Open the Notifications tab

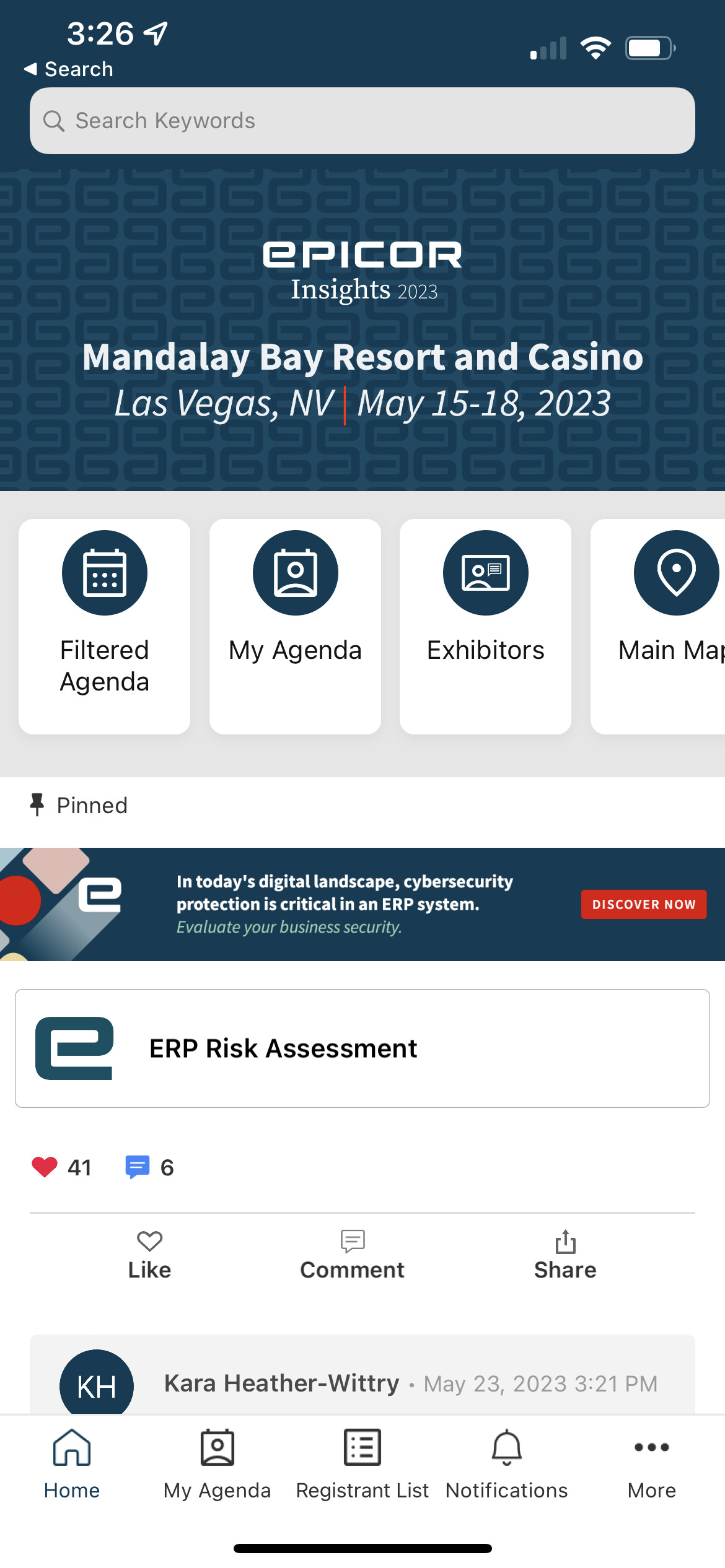coord(507,1465)
